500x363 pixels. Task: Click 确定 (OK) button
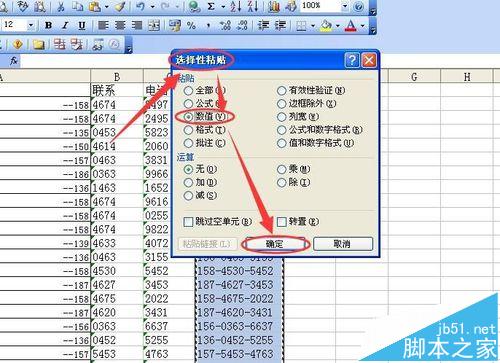275,244
